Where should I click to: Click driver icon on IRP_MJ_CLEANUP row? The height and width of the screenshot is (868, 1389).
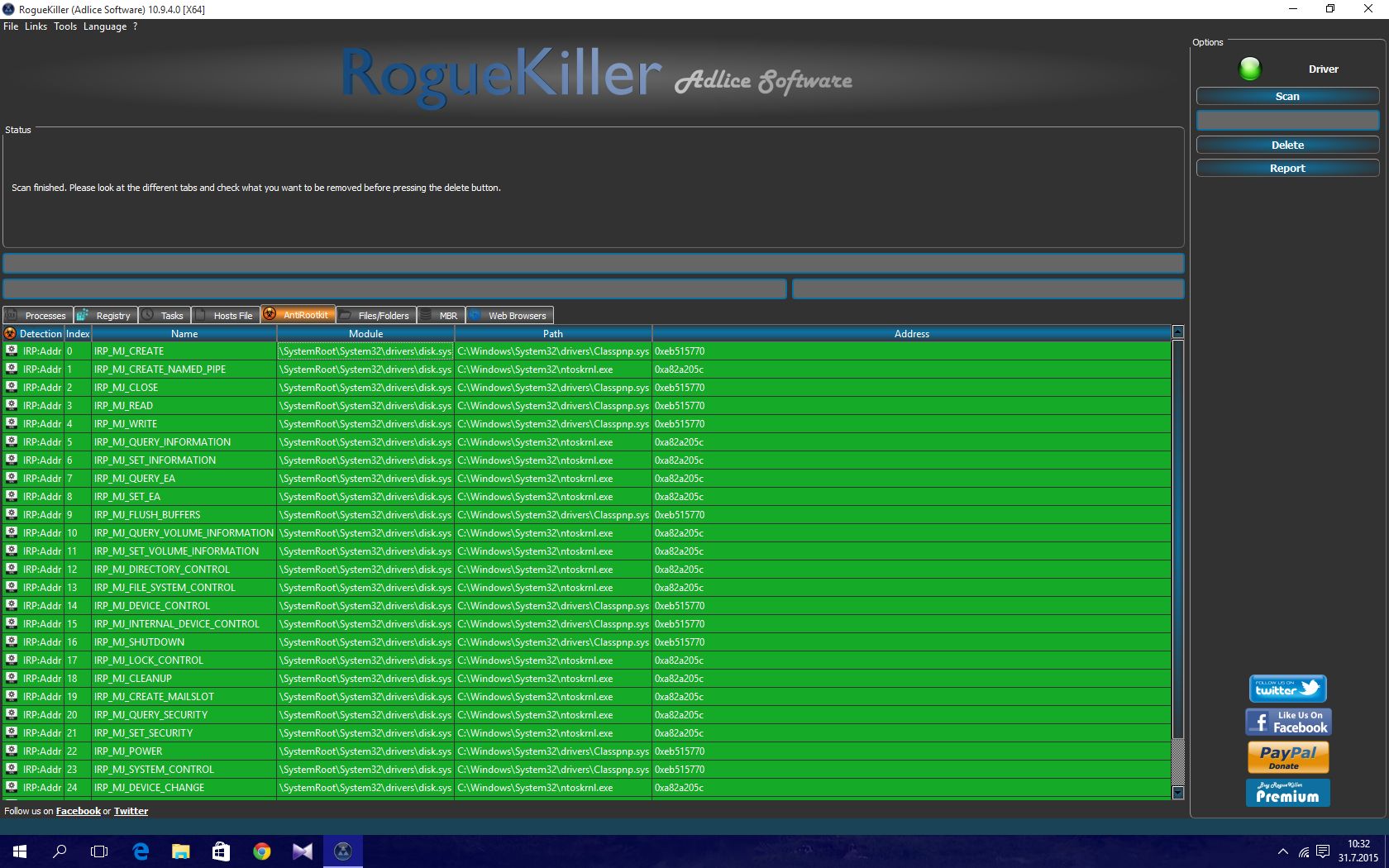click(x=12, y=678)
